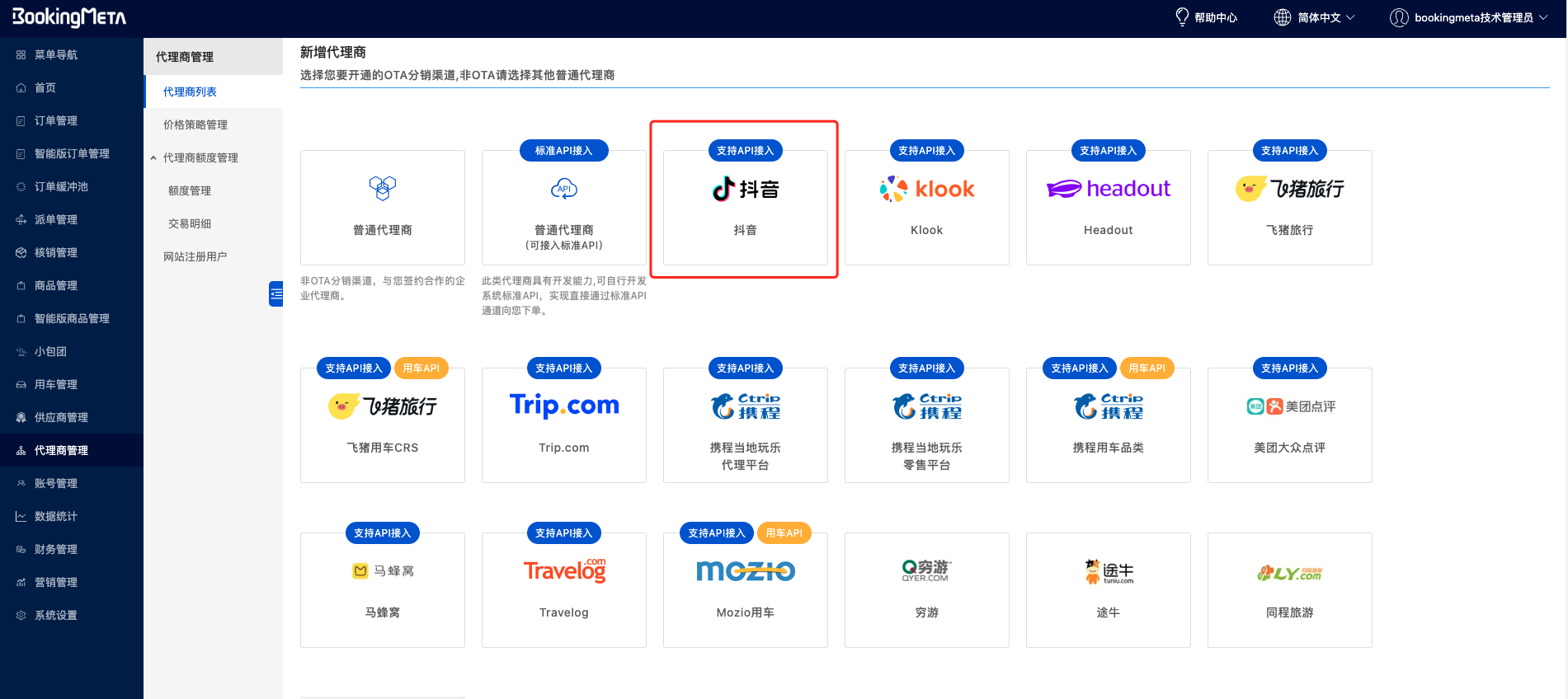Toggle the sidebar collapse blue button
The image size is (1568, 699).
click(x=276, y=293)
